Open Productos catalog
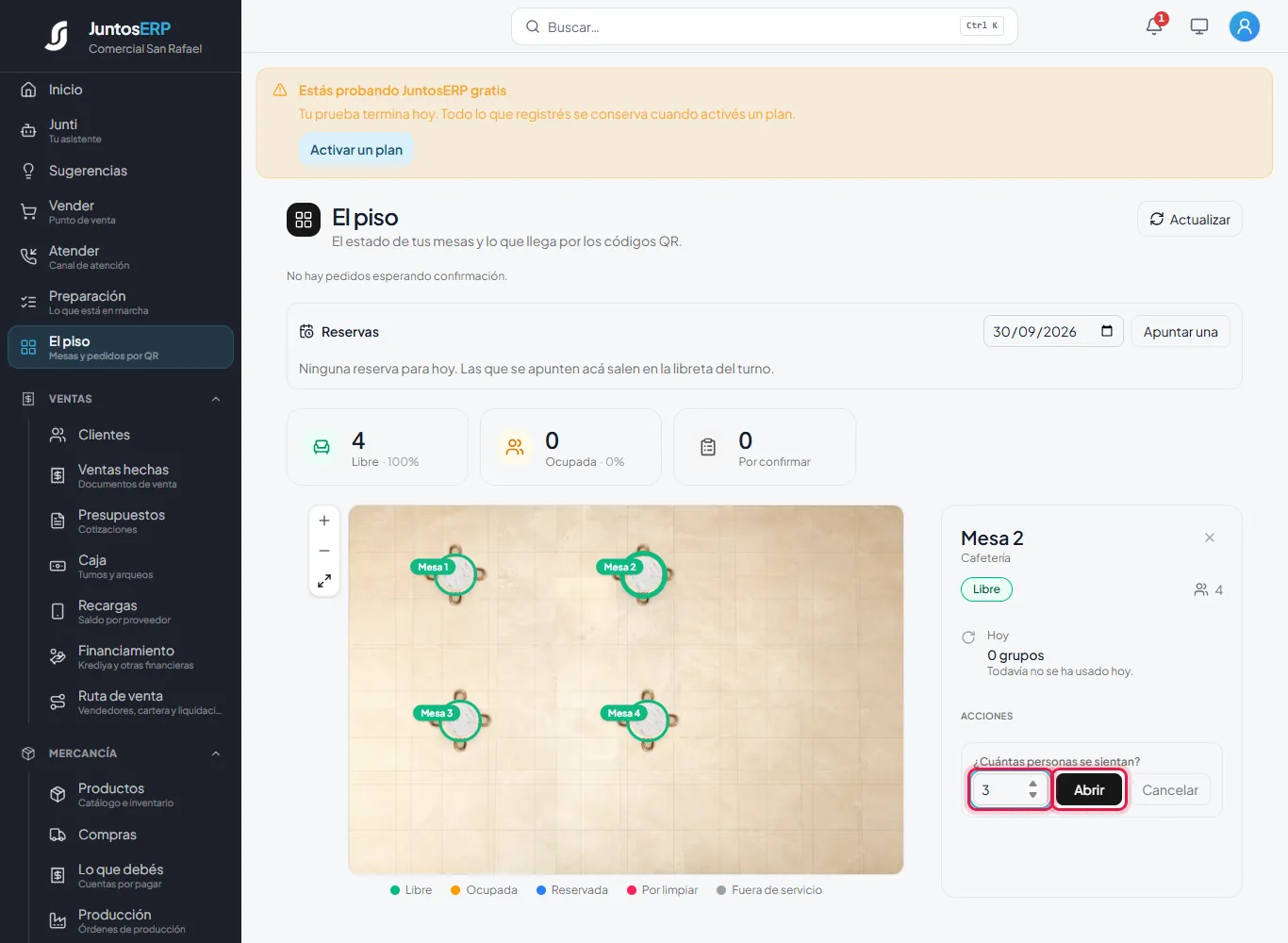This screenshot has width=1288, height=943. [134, 794]
